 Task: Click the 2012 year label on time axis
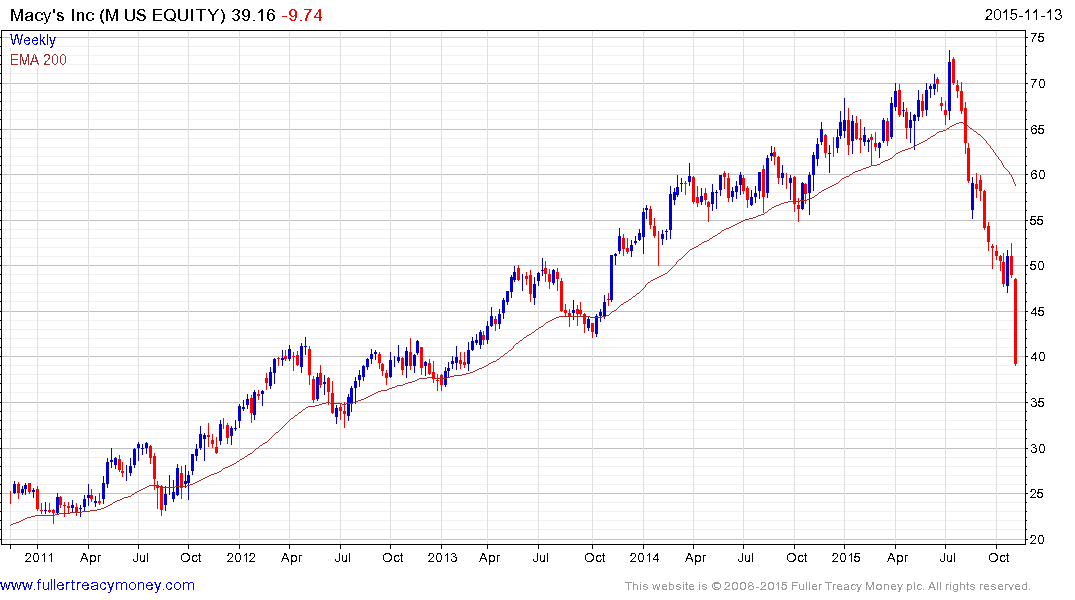(x=241, y=557)
